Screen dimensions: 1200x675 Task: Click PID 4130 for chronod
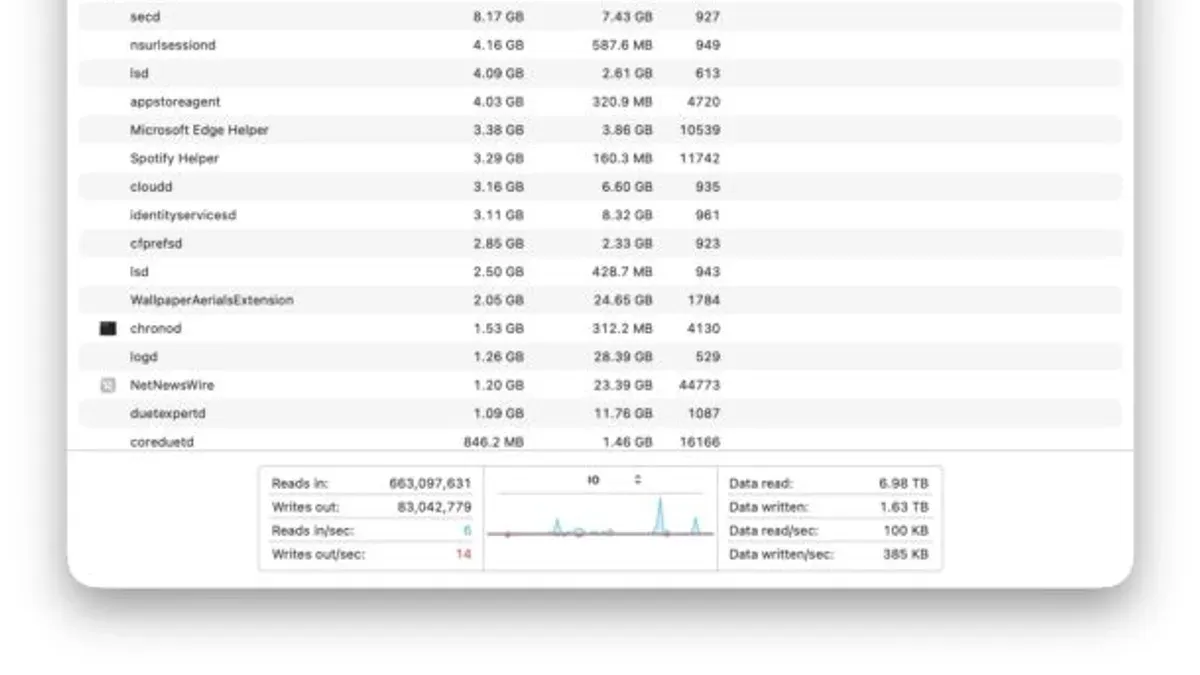704,328
